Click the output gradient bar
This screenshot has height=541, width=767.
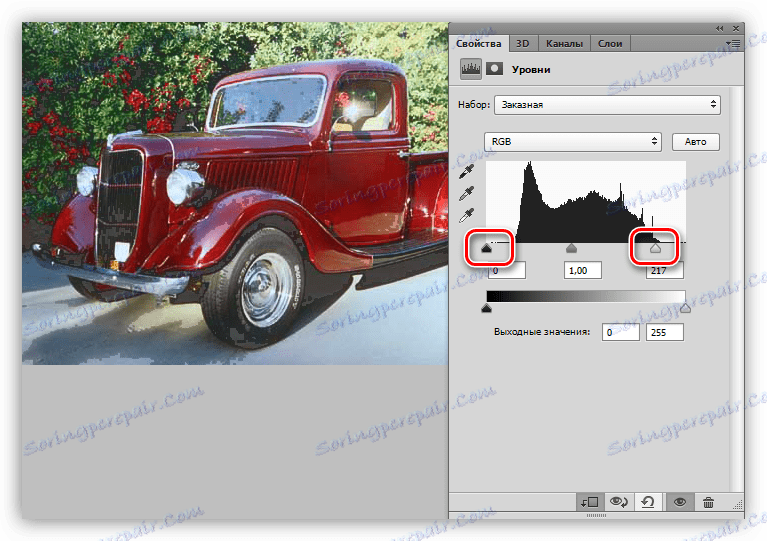[586, 296]
